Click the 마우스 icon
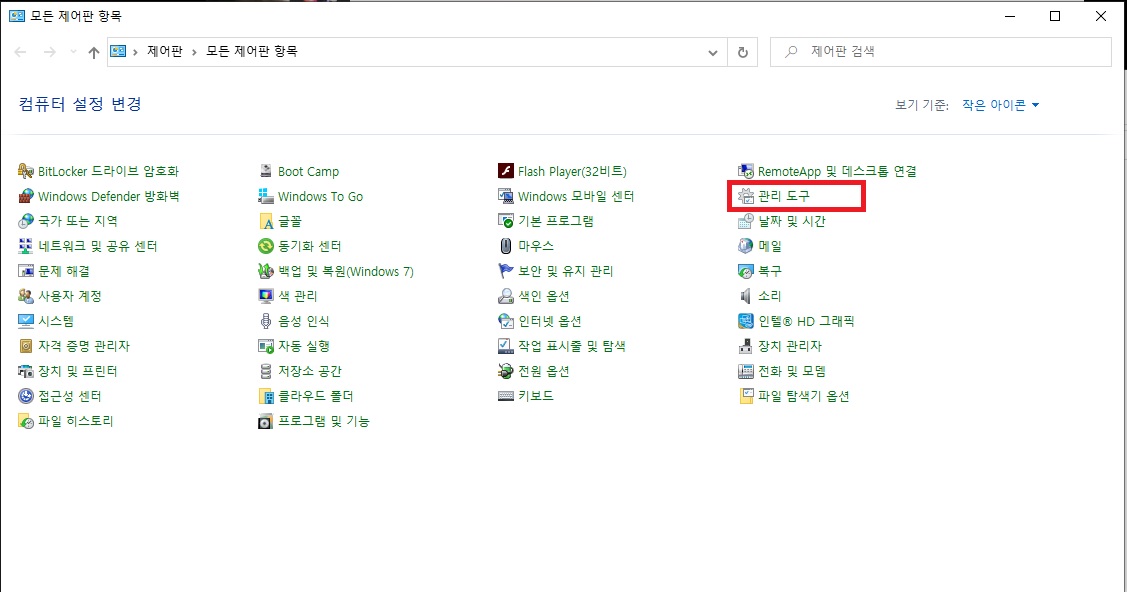The height and width of the screenshot is (592, 1127). [x=506, y=246]
